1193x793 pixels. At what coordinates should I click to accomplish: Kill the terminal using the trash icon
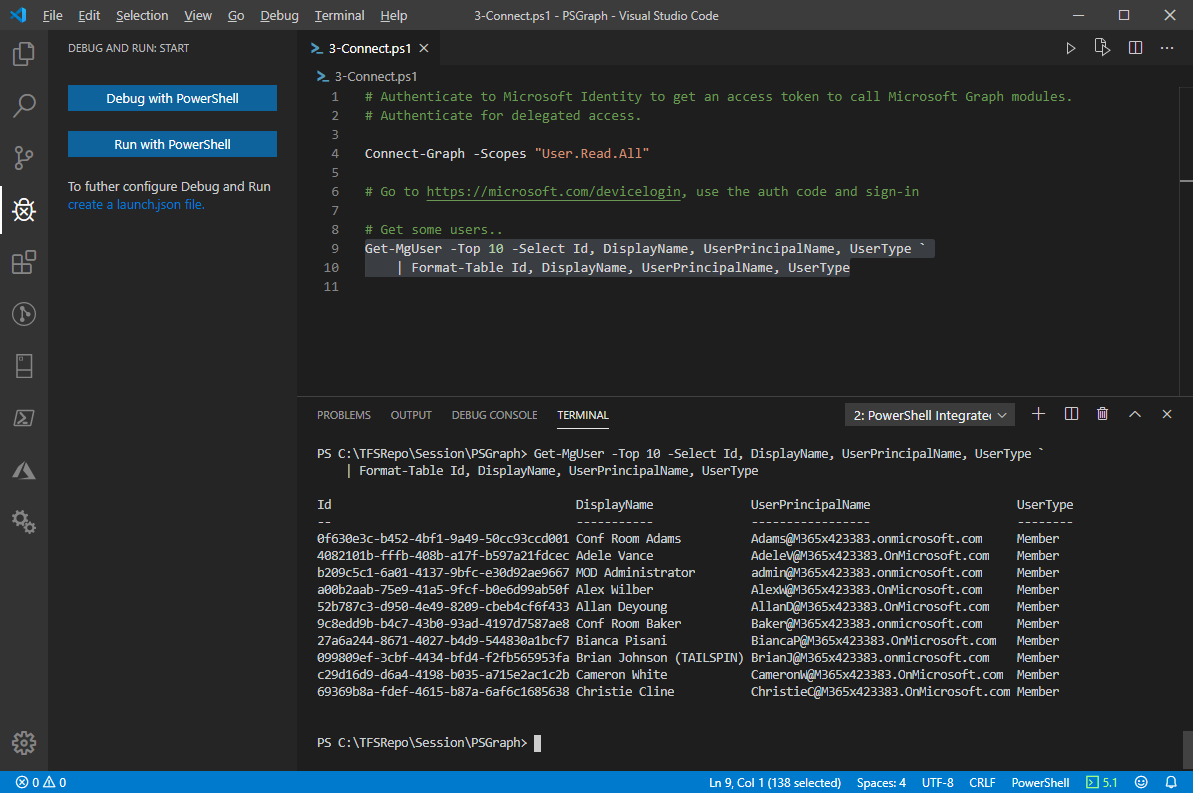1102,413
